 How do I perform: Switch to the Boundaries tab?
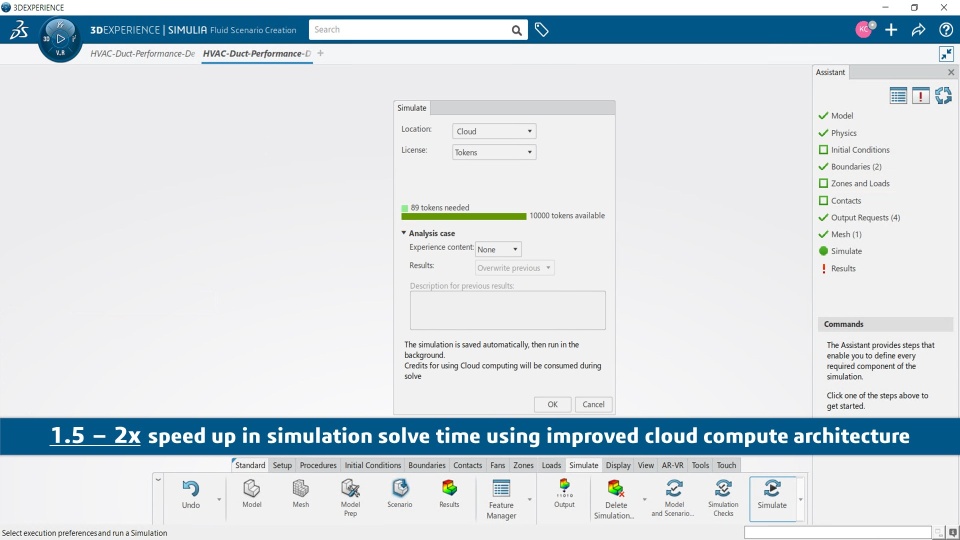(427, 465)
